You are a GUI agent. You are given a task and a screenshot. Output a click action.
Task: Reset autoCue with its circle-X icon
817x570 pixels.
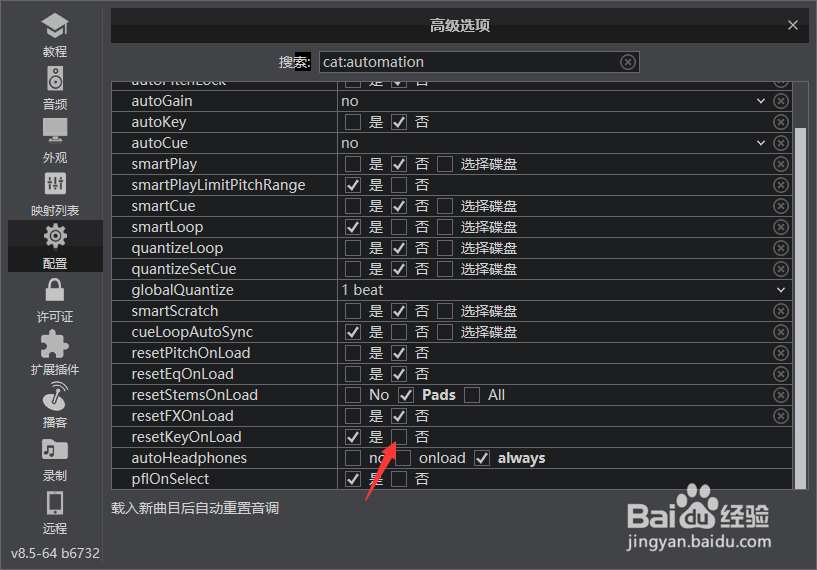coord(781,143)
